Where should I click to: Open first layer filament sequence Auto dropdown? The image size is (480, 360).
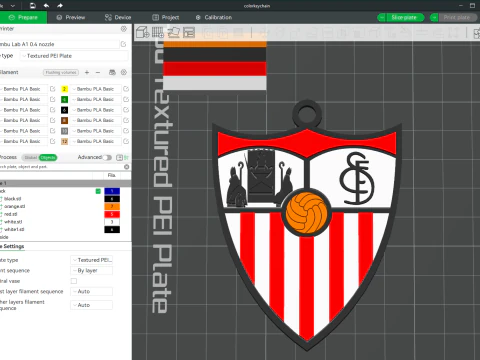(x=91, y=291)
